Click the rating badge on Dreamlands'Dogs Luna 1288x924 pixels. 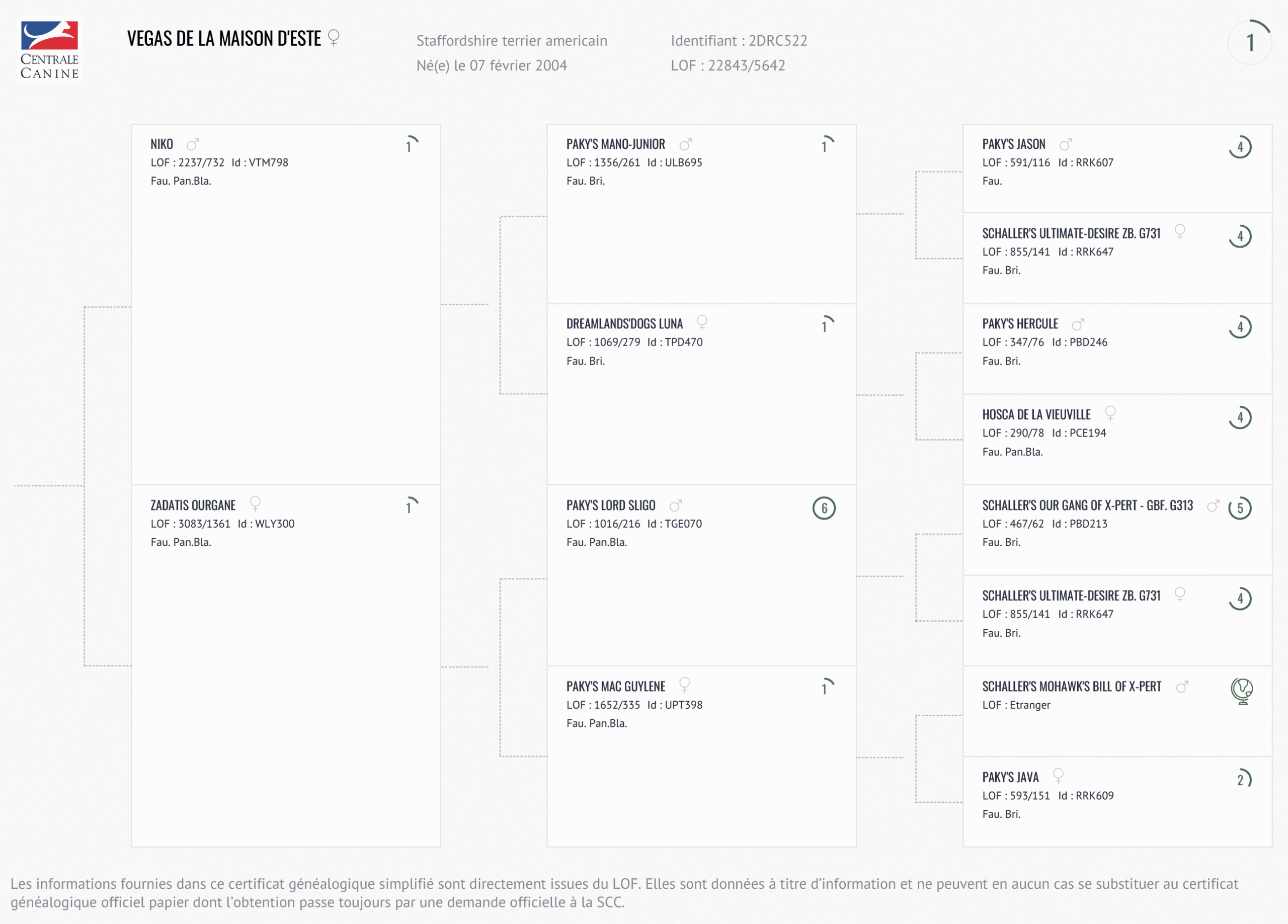(824, 326)
